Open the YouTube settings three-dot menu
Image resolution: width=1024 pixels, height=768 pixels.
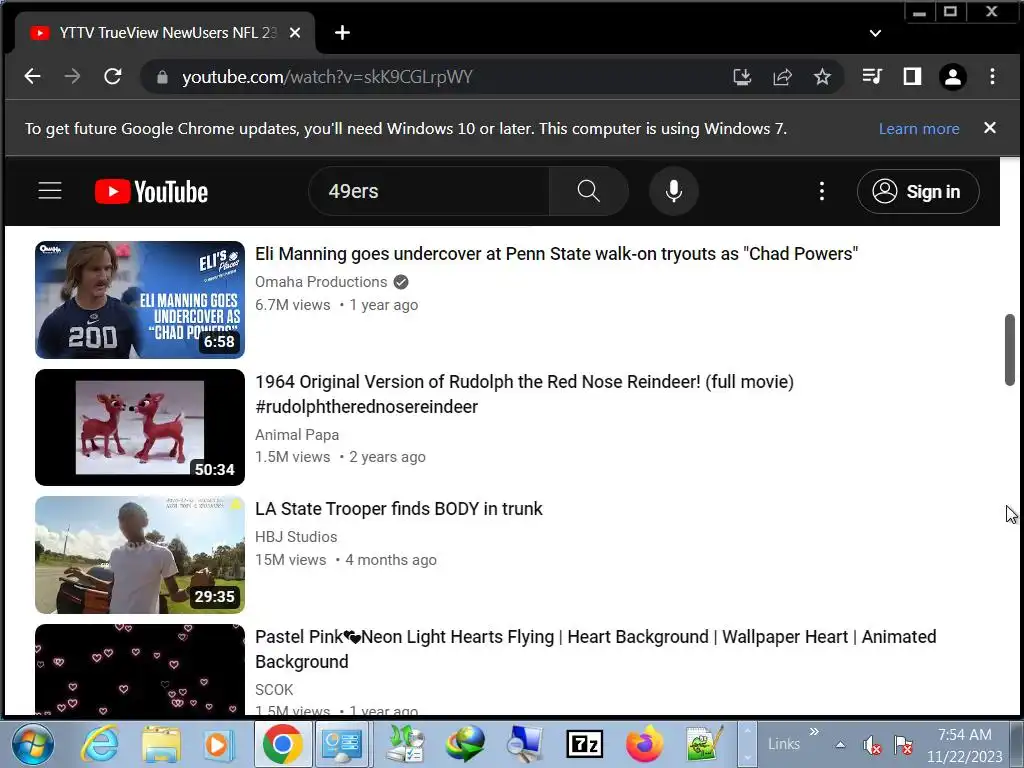[822, 191]
